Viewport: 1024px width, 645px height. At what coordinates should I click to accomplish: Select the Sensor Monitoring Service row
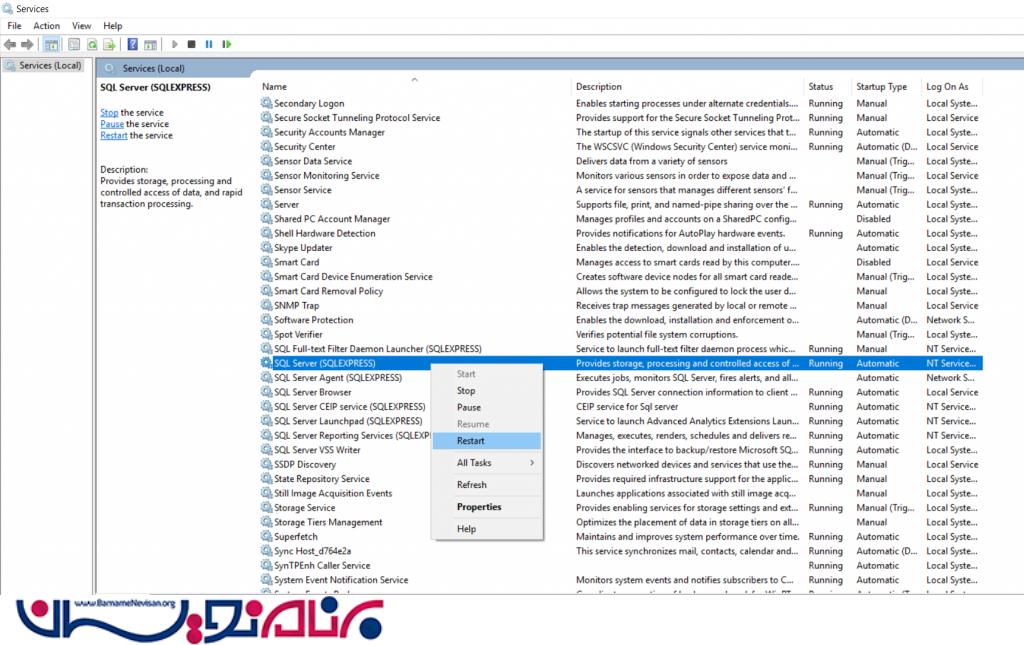click(620, 175)
